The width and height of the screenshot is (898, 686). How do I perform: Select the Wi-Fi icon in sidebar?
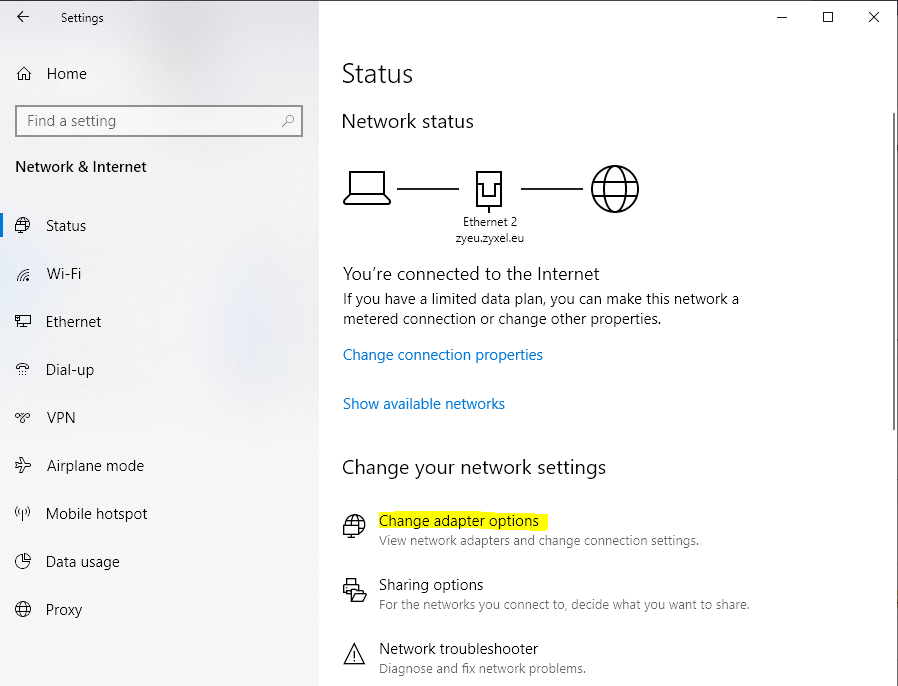[24, 274]
